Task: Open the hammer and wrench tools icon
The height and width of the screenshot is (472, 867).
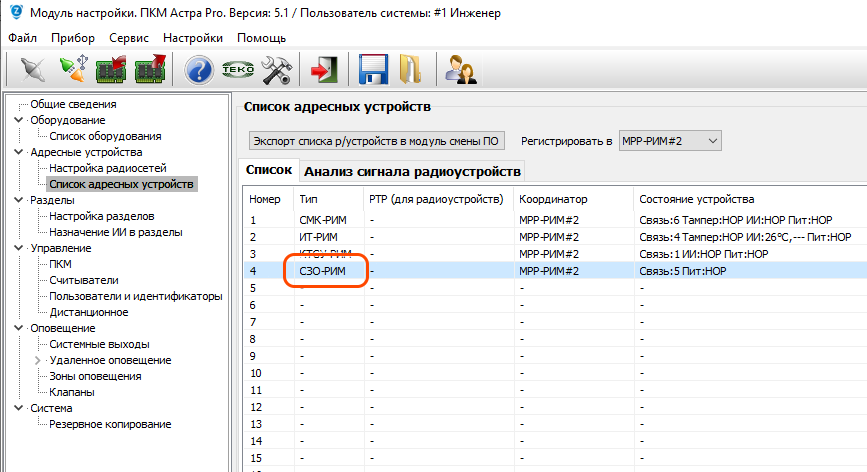Action: tap(275, 69)
